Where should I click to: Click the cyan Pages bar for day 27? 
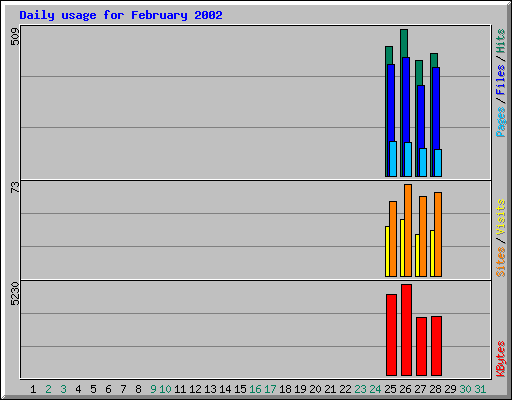tap(423, 162)
